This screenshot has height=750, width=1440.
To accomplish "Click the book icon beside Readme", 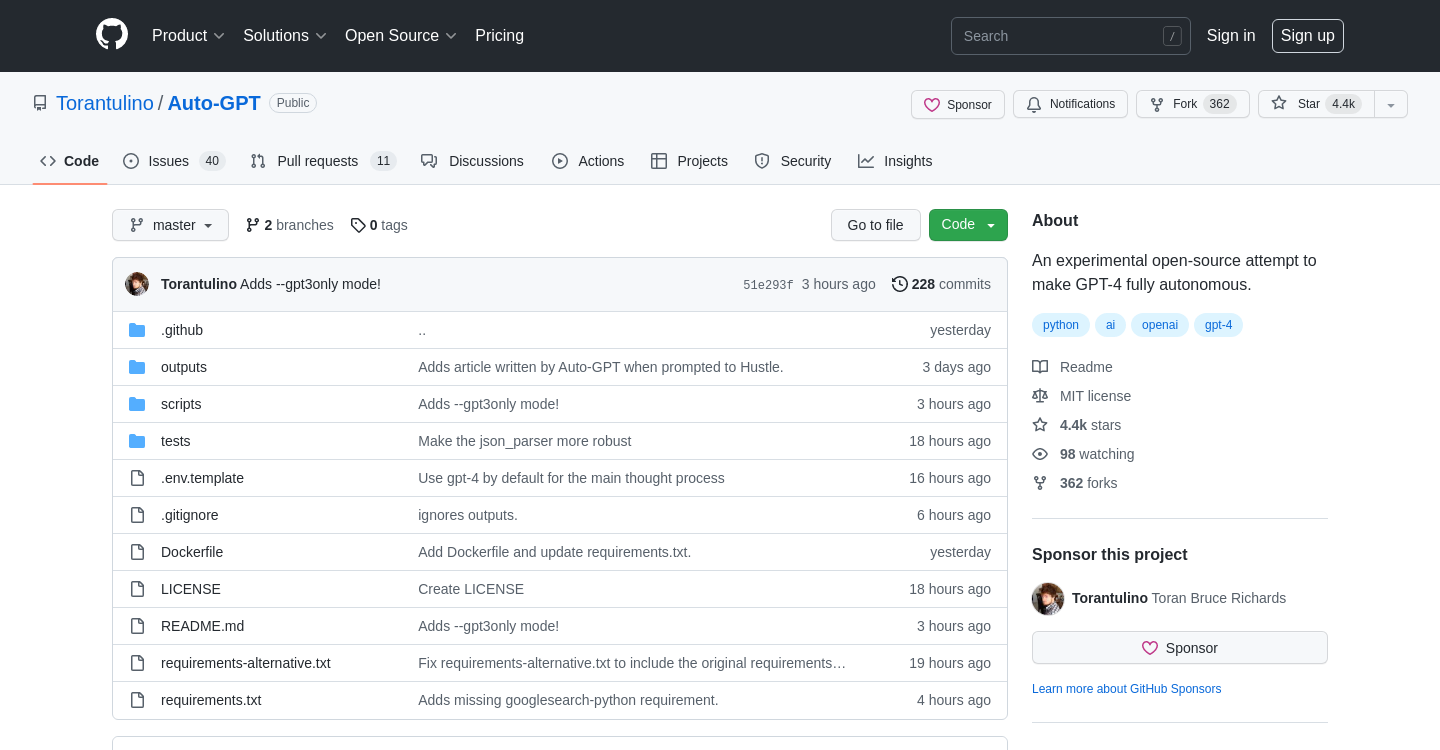I will pyautogui.click(x=1040, y=367).
